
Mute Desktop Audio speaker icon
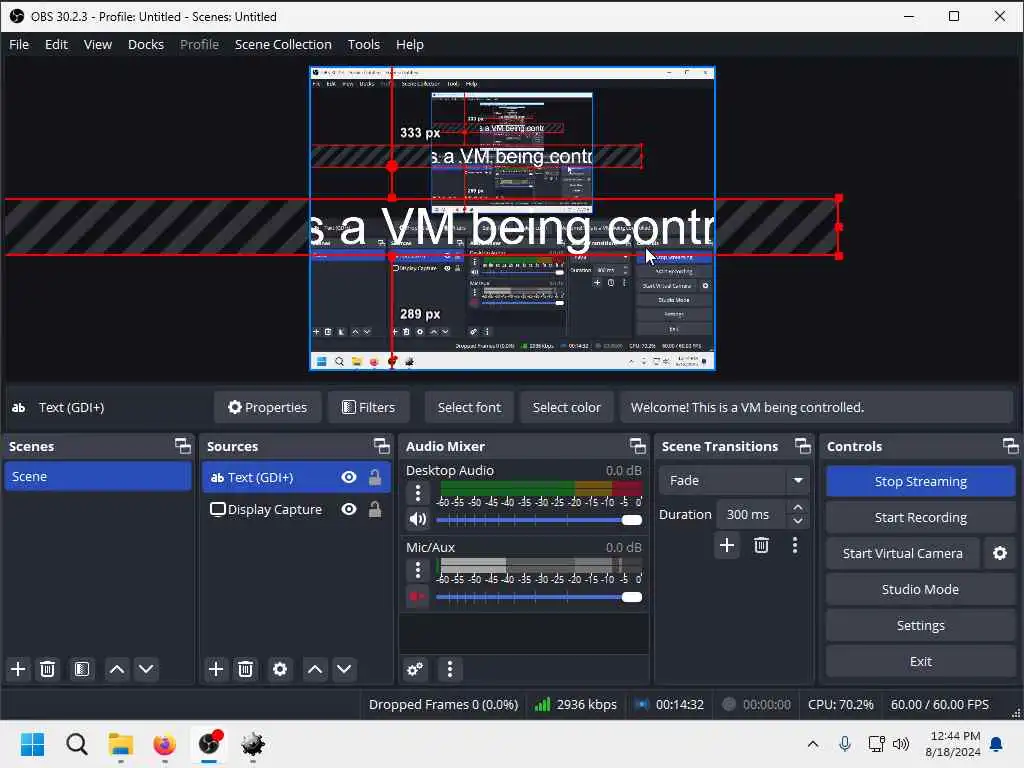pyautogui.click(x=418, y=520)
